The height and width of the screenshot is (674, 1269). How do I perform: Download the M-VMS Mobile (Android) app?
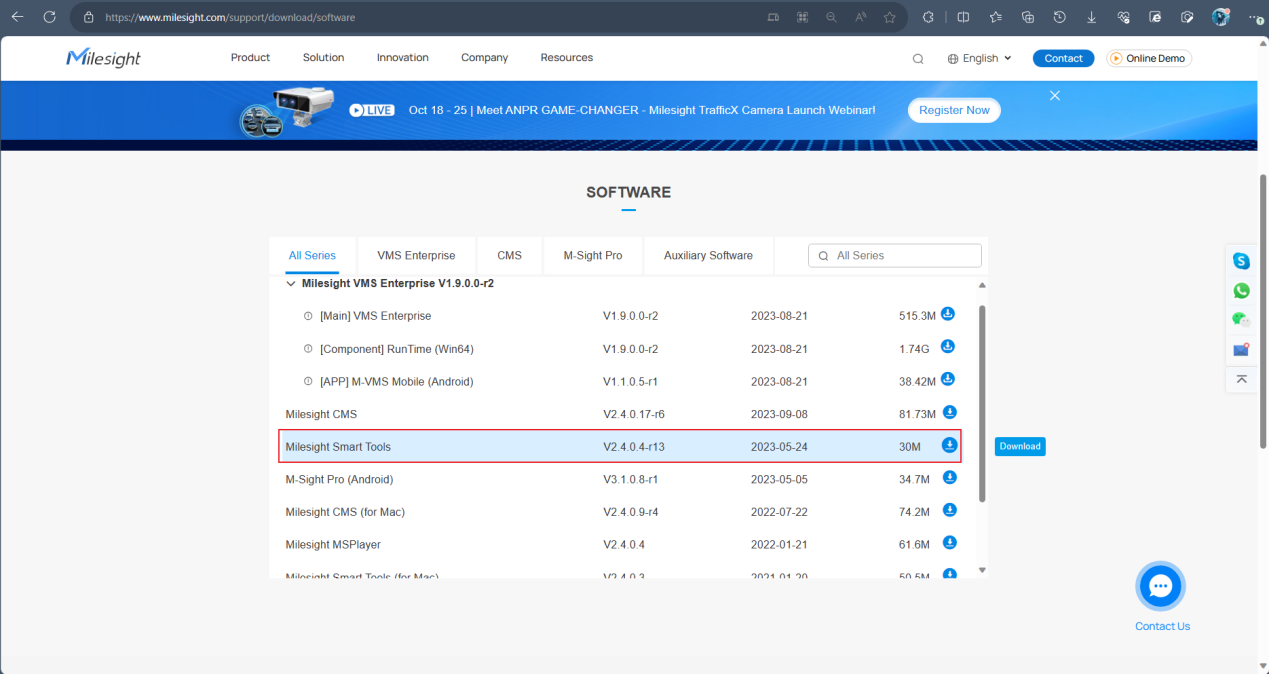click(x=948, y=379)
